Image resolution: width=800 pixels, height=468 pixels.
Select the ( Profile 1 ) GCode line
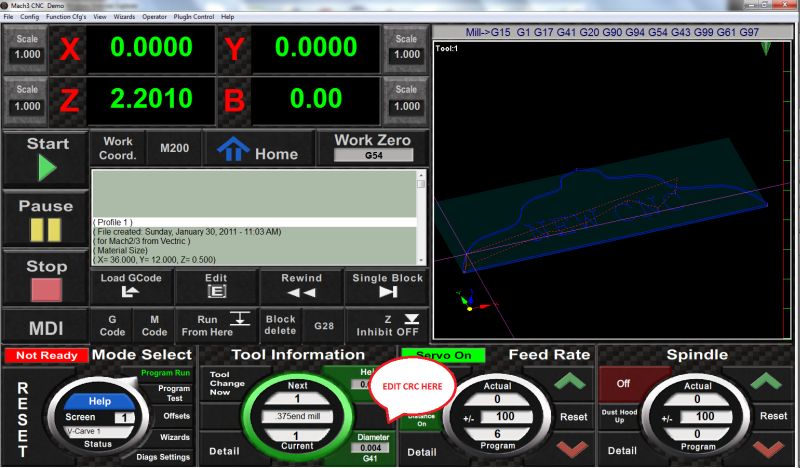coord(254,222)
